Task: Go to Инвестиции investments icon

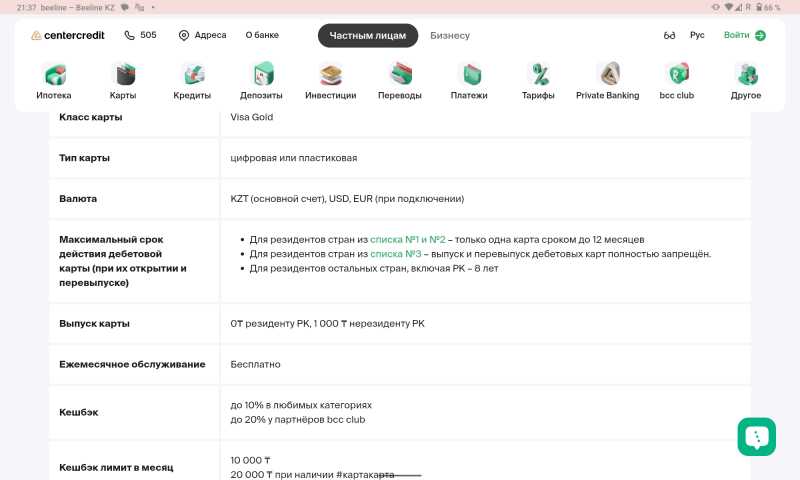Action: tap(330, 75)
